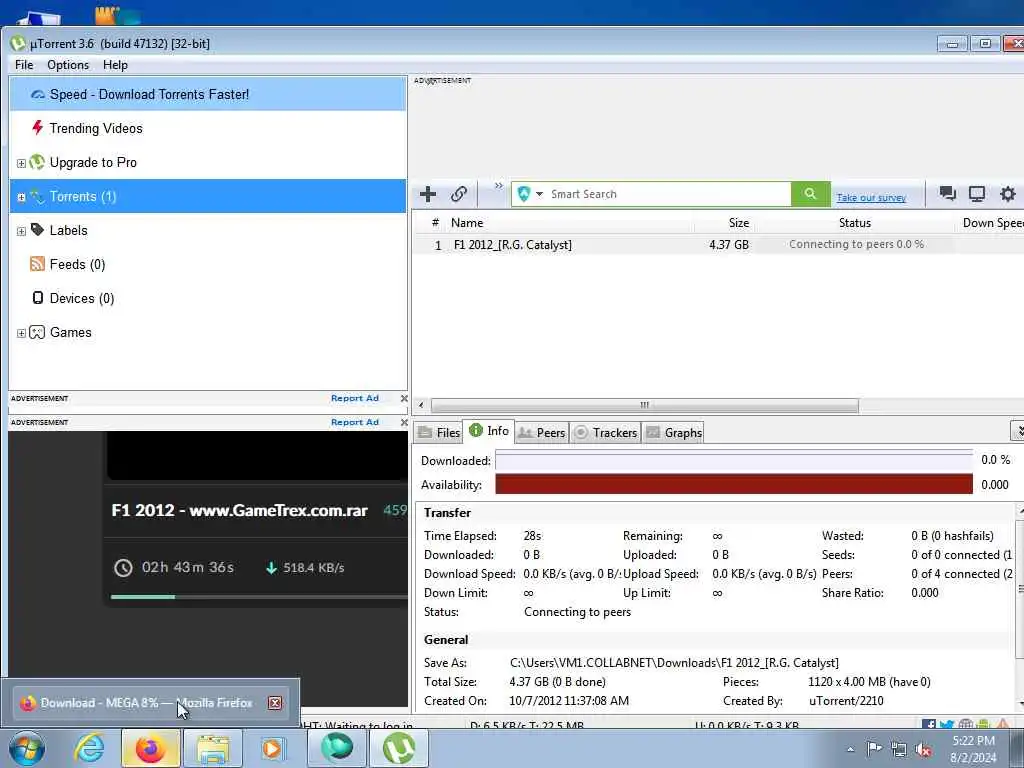Click the remote monitor icon in toolbar
The height and width of the screenshot is (768, 1024).
977,193
